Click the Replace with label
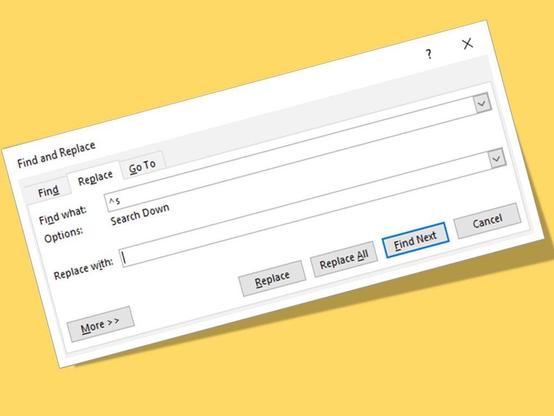Screen dimensions: 554x416 pyautogui.click(x=83, y=269)
